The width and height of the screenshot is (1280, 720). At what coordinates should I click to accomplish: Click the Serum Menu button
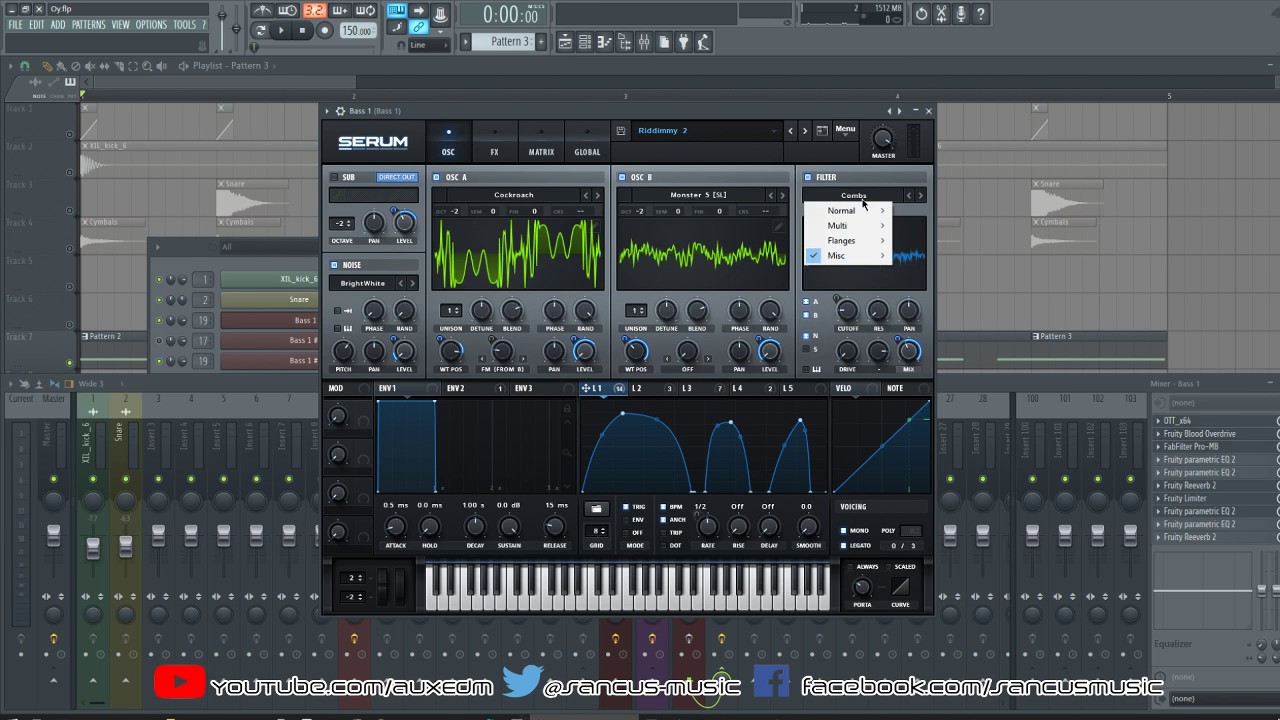tap(845, 129)
